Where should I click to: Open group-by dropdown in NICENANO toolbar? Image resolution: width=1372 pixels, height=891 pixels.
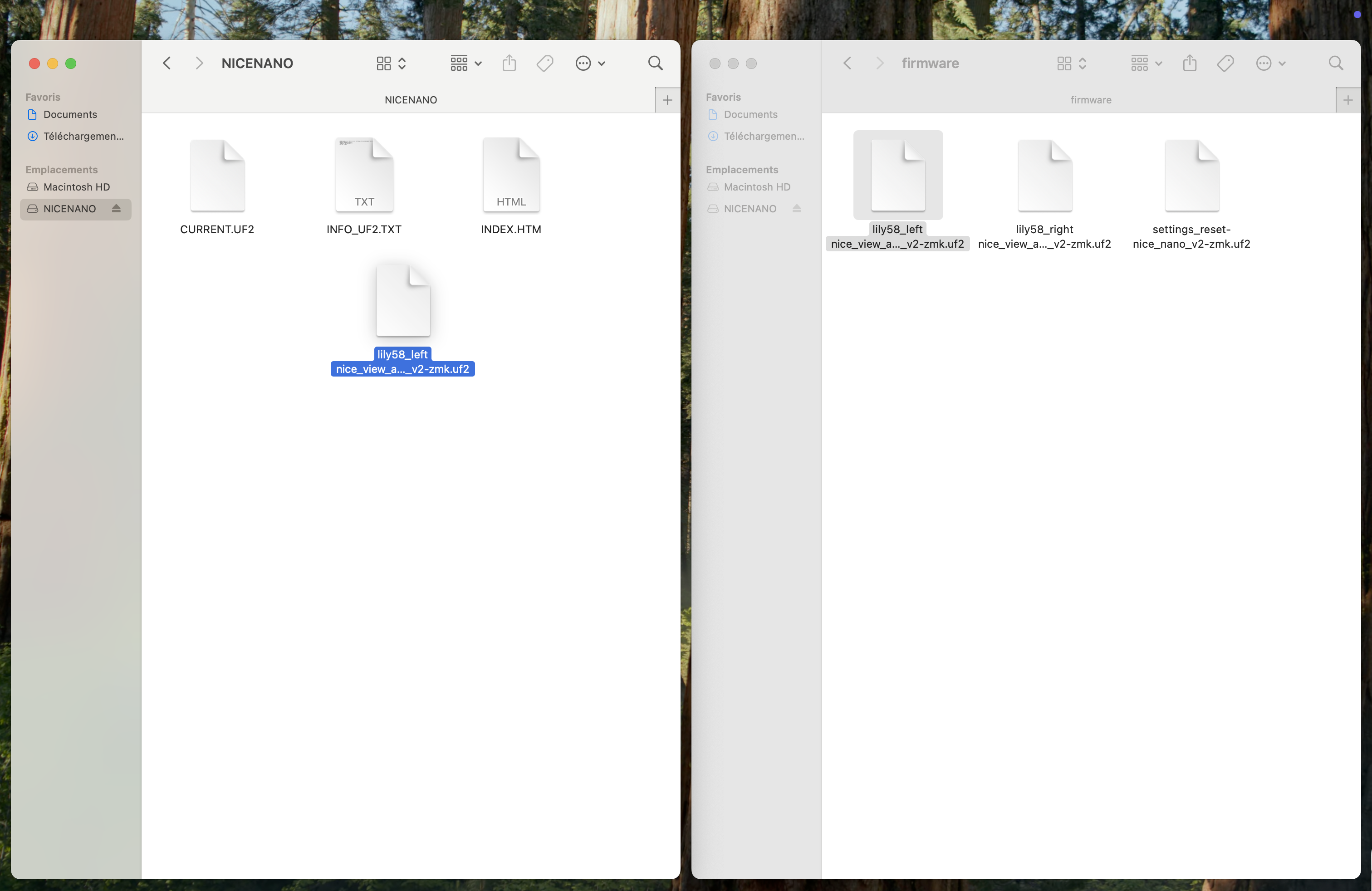point(466,63)
